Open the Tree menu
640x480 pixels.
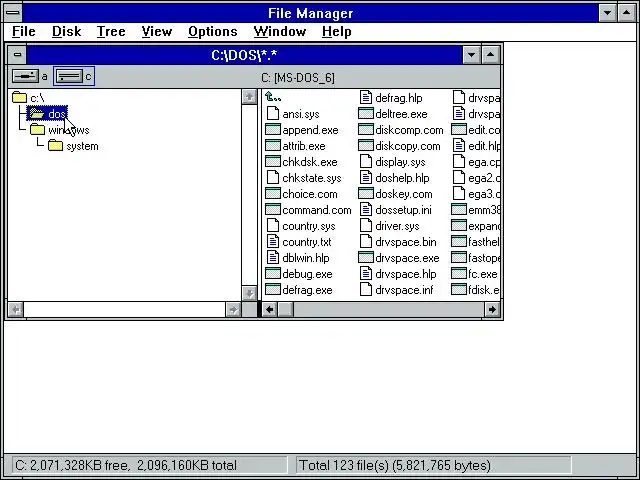point(111,31)
